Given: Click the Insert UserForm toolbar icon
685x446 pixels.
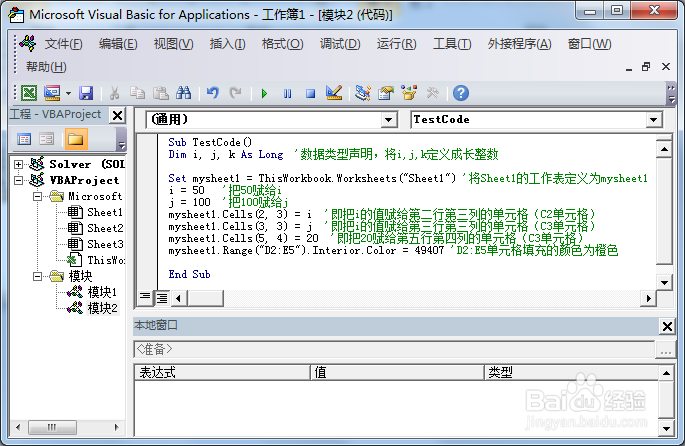Looking at the screenshot, I should point(52,93).
